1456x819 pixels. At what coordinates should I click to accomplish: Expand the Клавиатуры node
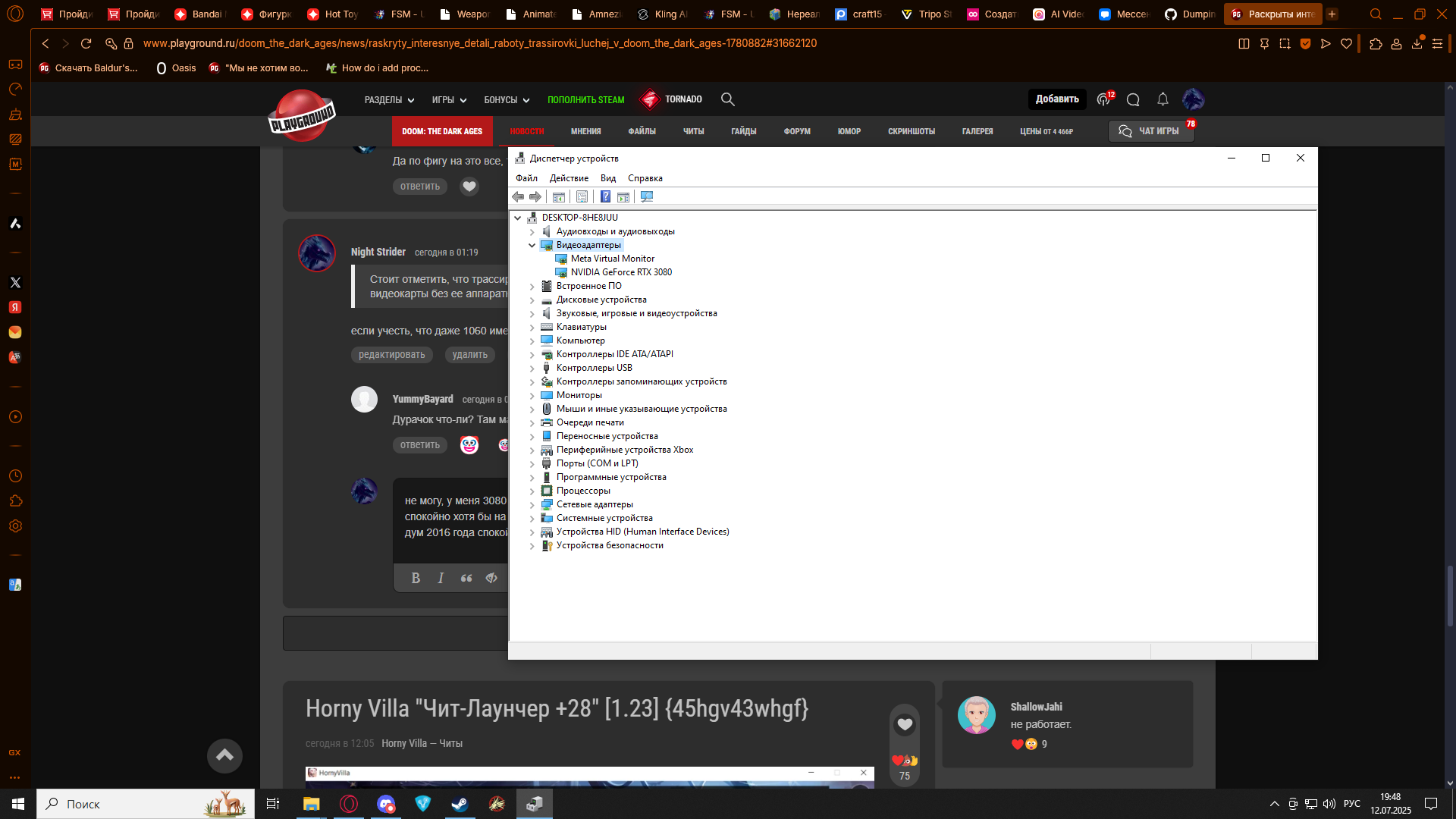point(532,328)
